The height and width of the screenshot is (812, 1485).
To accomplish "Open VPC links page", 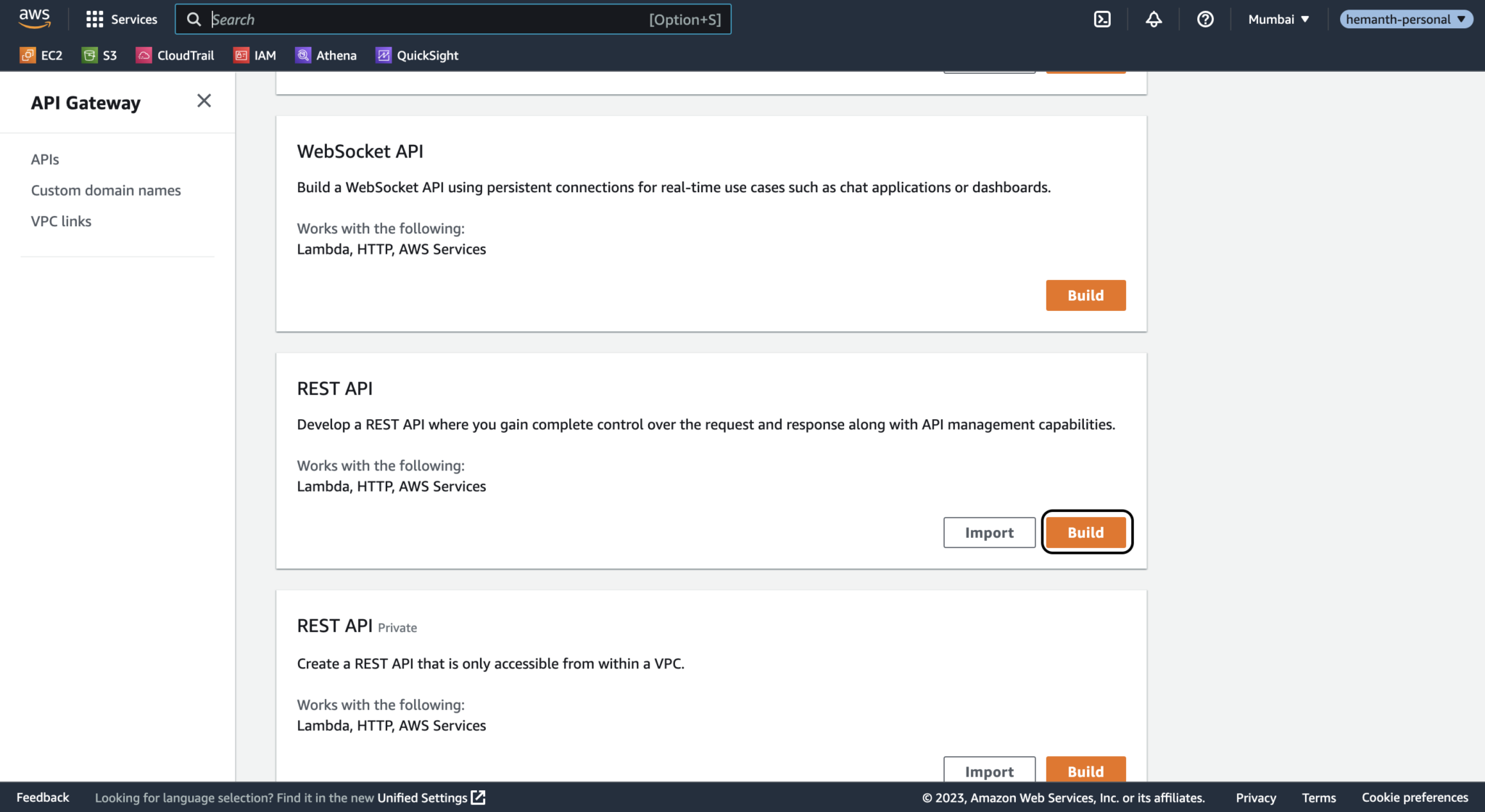I will (x=61, y=221).
